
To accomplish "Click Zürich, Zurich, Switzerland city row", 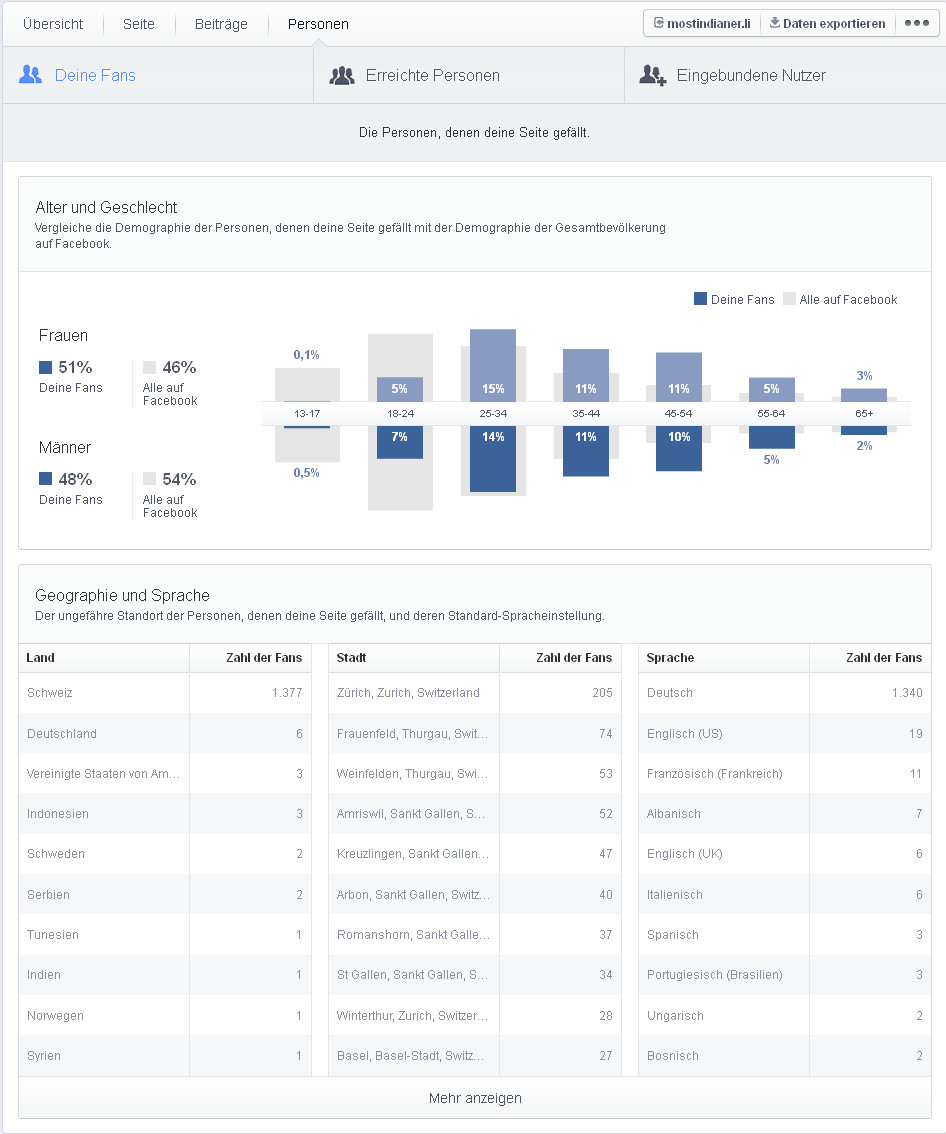I will tap(475, 693).
